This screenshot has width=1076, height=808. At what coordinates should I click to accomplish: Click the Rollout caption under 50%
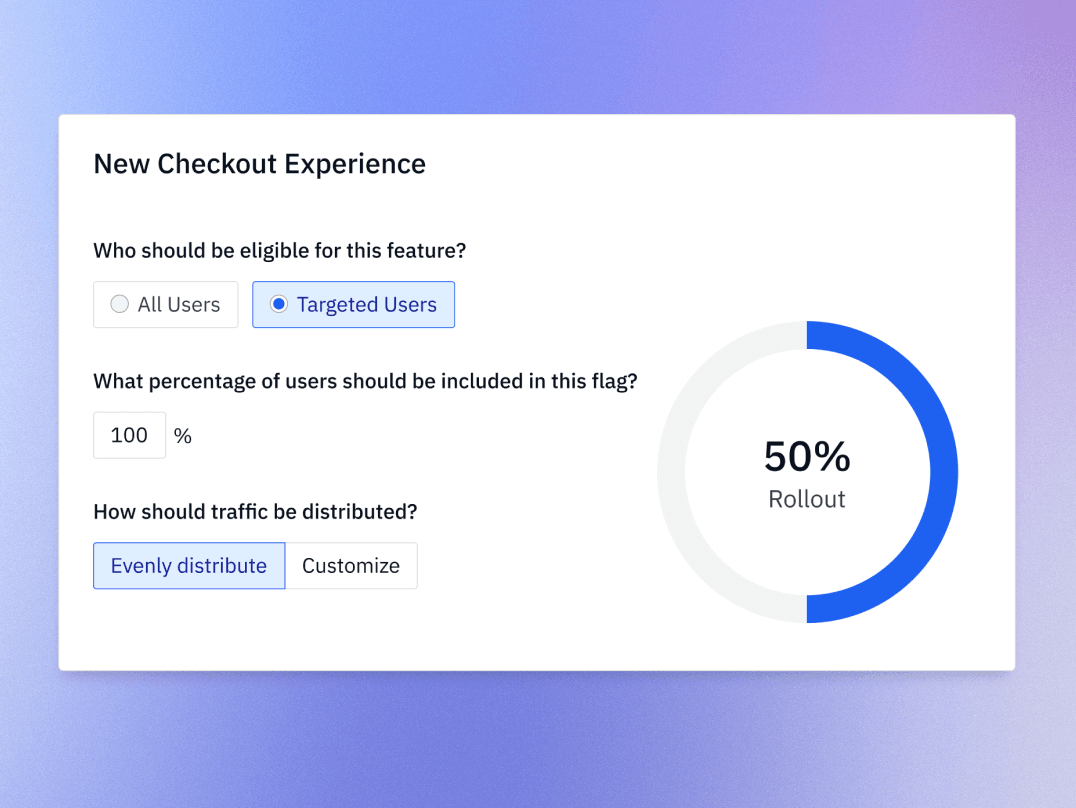pos(807,499)
